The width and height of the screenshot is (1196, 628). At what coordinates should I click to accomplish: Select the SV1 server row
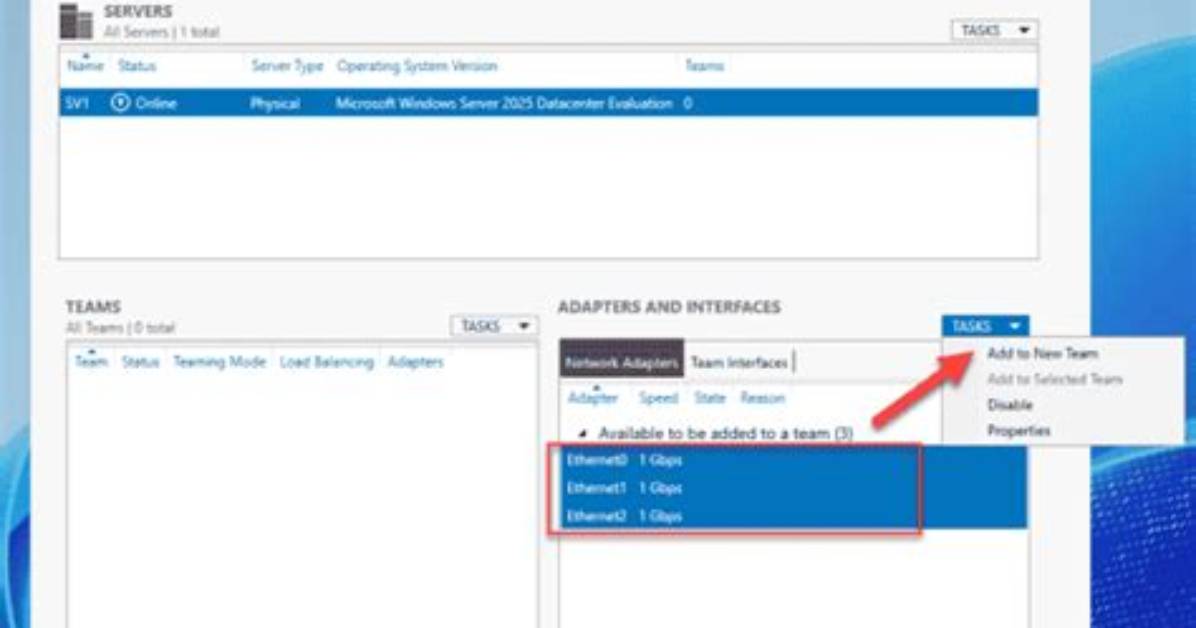click(548, 103)
